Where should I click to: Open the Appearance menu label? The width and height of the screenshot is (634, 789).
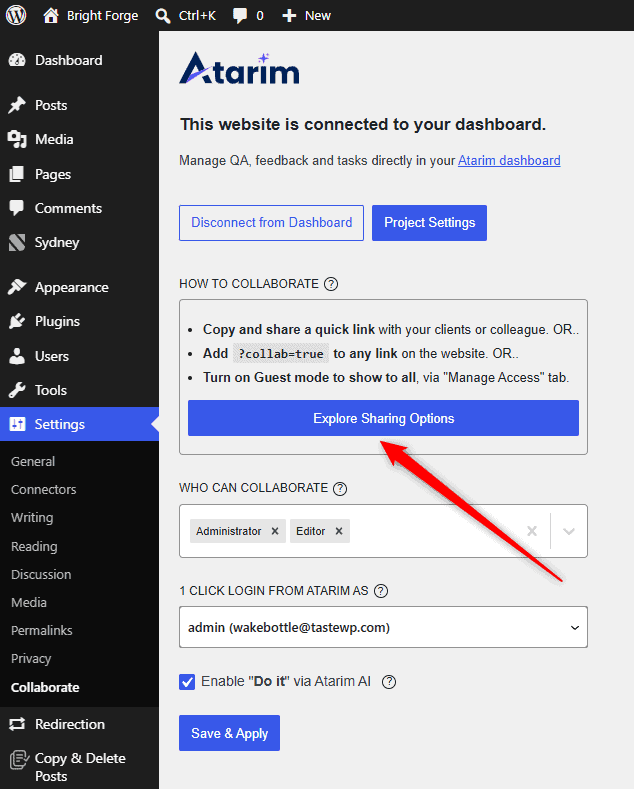pyautogui.click(x=72, y=287)
